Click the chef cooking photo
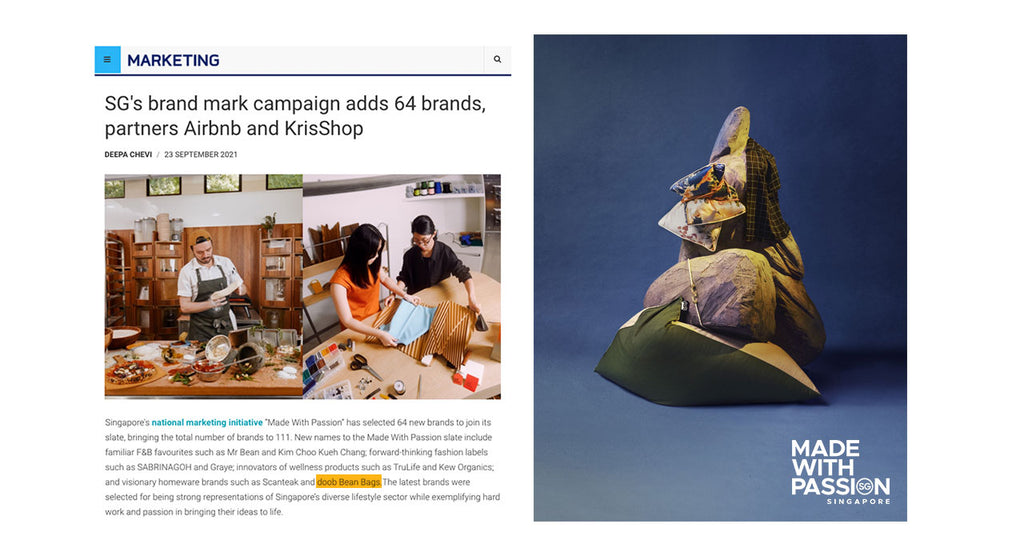Screen dimensions: 1024x560 (x=204, y=286)
